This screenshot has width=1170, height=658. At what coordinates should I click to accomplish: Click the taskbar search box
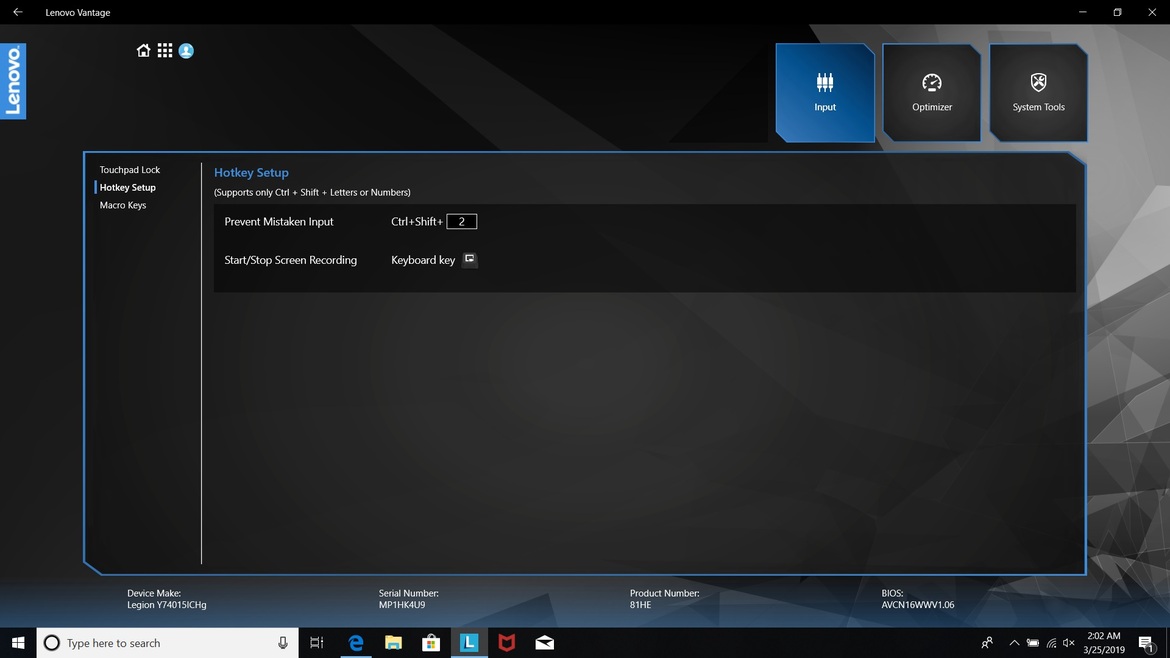(167, 642)
